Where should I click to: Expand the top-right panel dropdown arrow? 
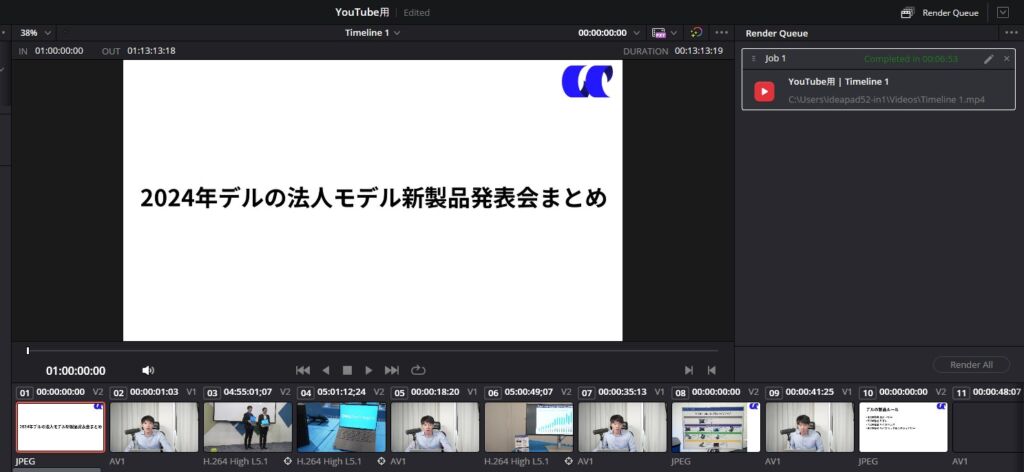(x=1002, y=12)
